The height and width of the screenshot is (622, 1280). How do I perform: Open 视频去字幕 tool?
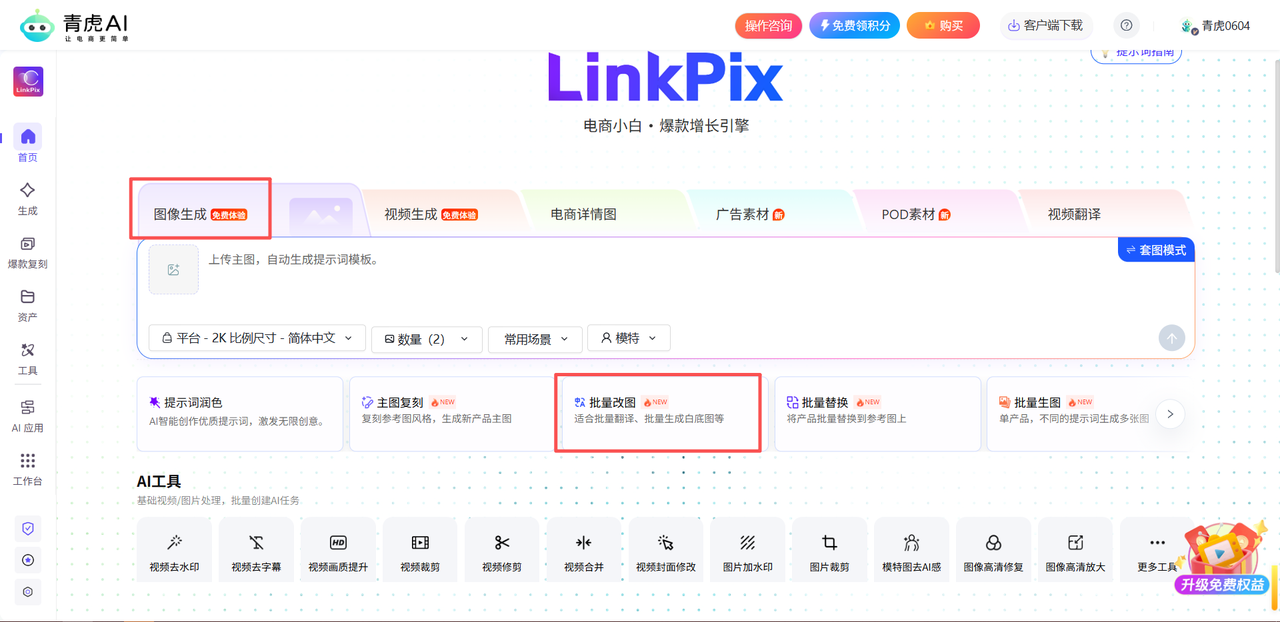pos(256,549)
